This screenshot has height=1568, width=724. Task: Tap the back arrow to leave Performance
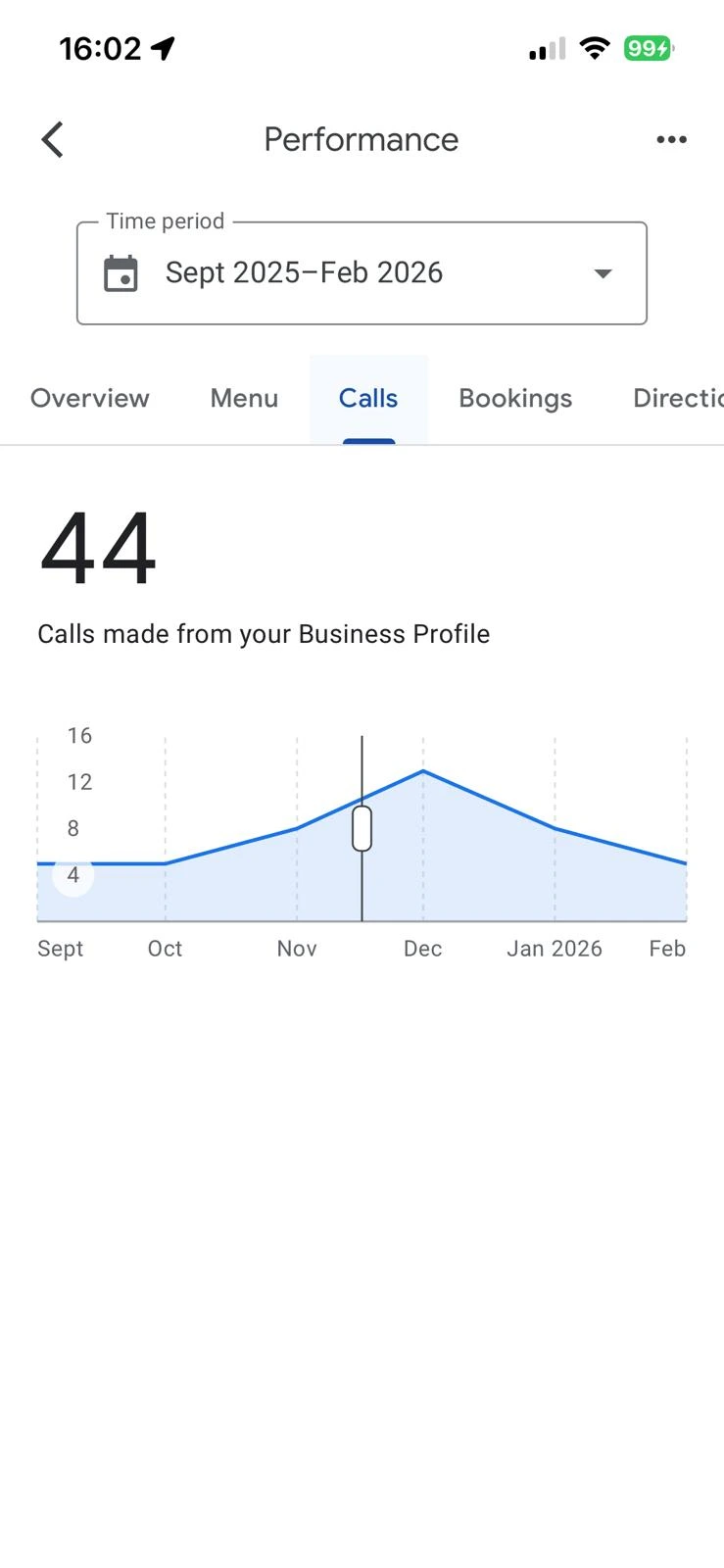point(53,139)
